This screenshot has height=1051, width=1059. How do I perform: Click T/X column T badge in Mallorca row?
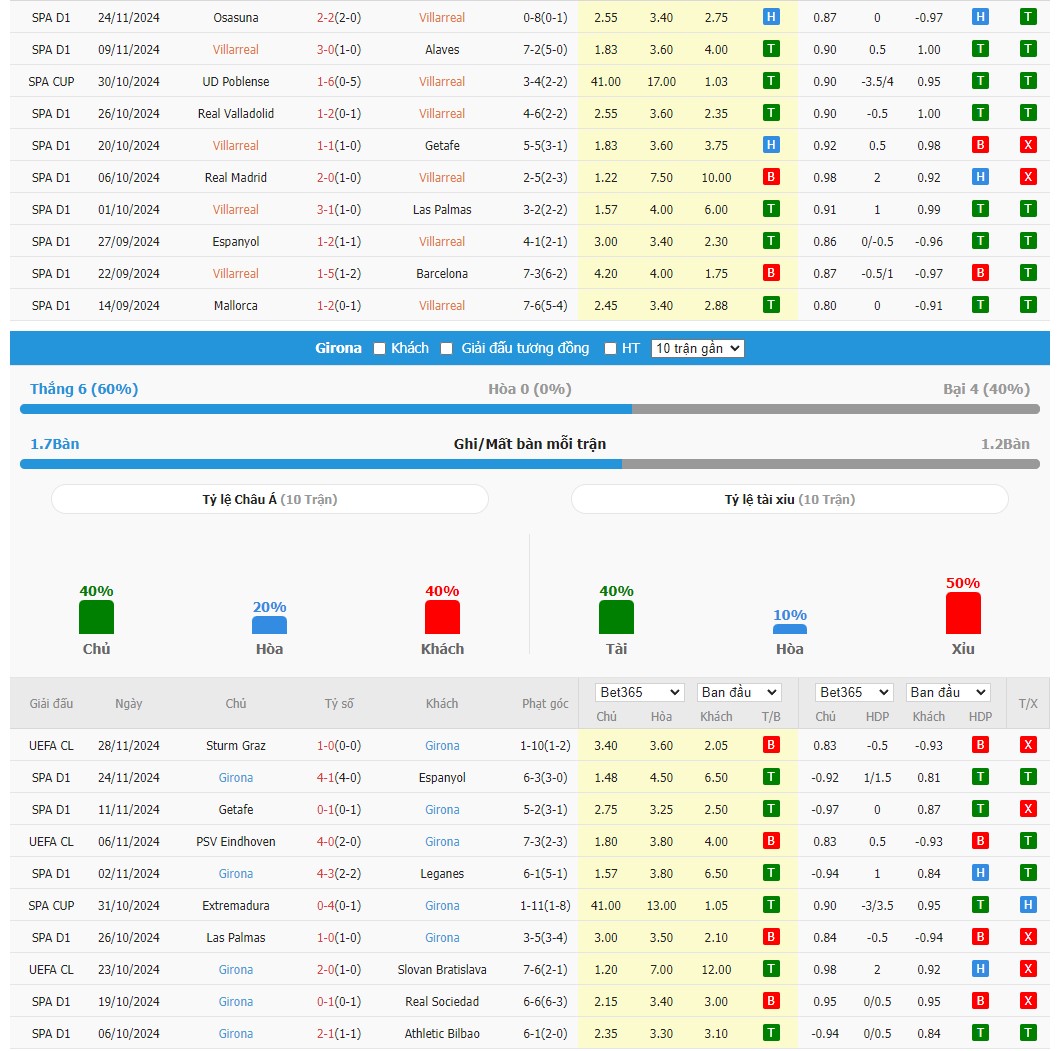[x=1028, y=305]
